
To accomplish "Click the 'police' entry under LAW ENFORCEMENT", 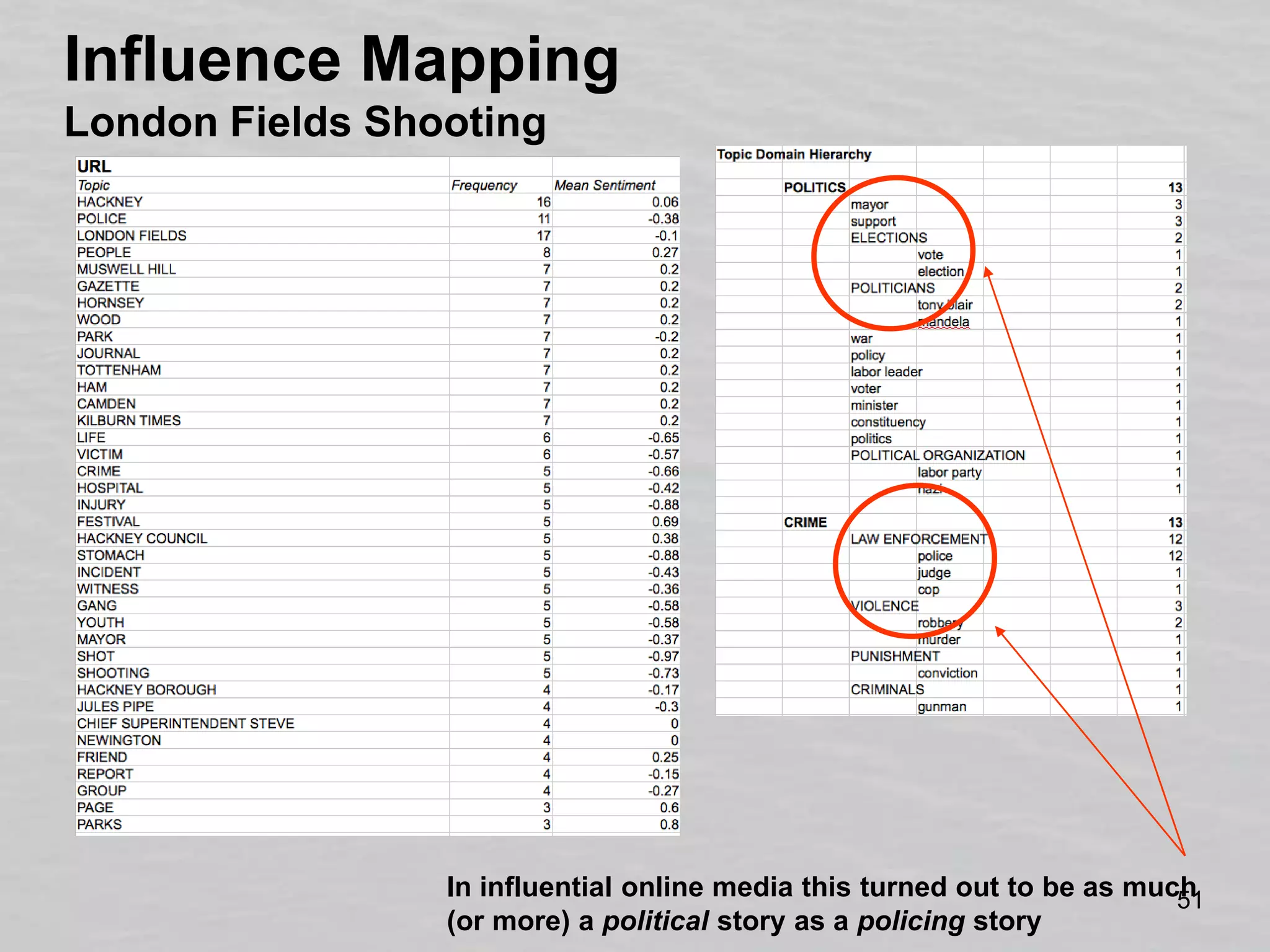I will (935, 556).
